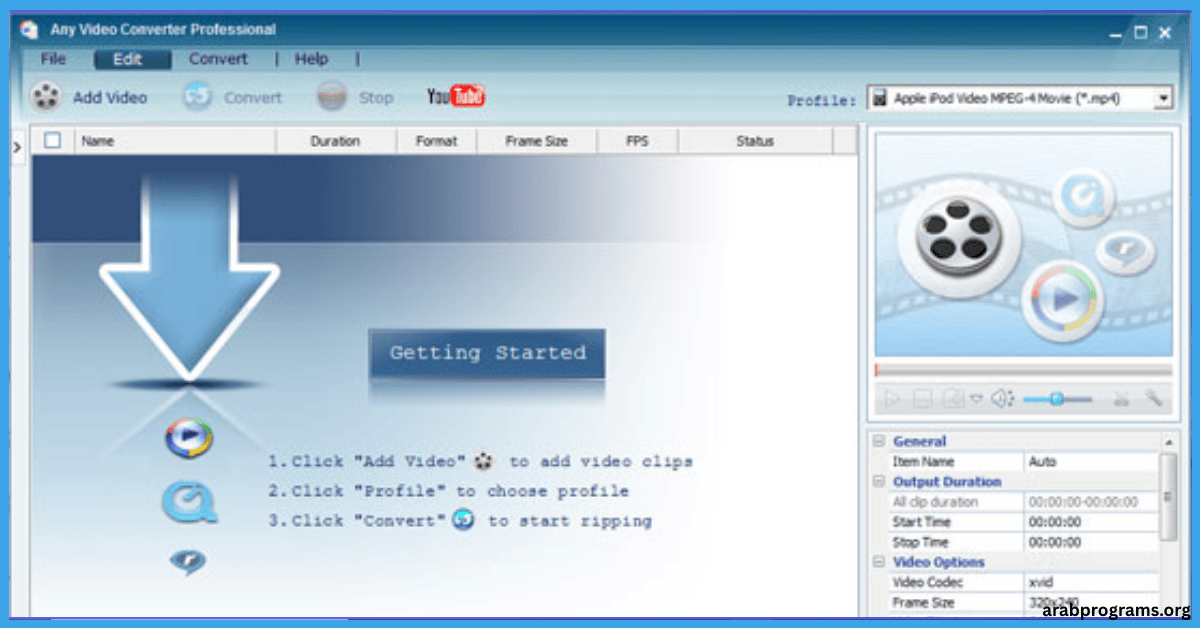Open the Help menu
Screen dimensions: 1200x628
point(311,59)
